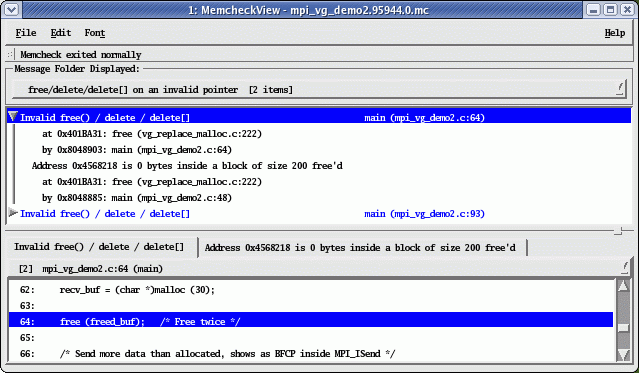Screen dimensions: 639x373
Task: Click source line 66 comment about MPI_ISend
Action: pos(311,353)
